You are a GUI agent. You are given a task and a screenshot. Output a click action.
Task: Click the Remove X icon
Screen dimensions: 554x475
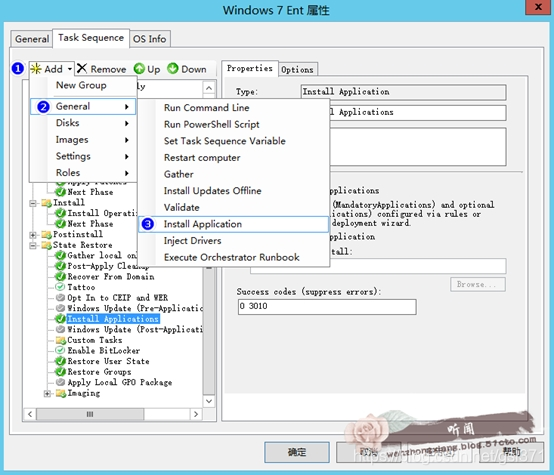(82, 69)
